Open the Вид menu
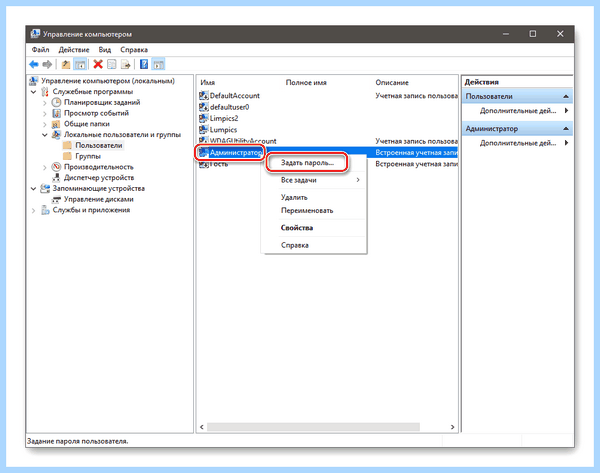 coord(104,50)
